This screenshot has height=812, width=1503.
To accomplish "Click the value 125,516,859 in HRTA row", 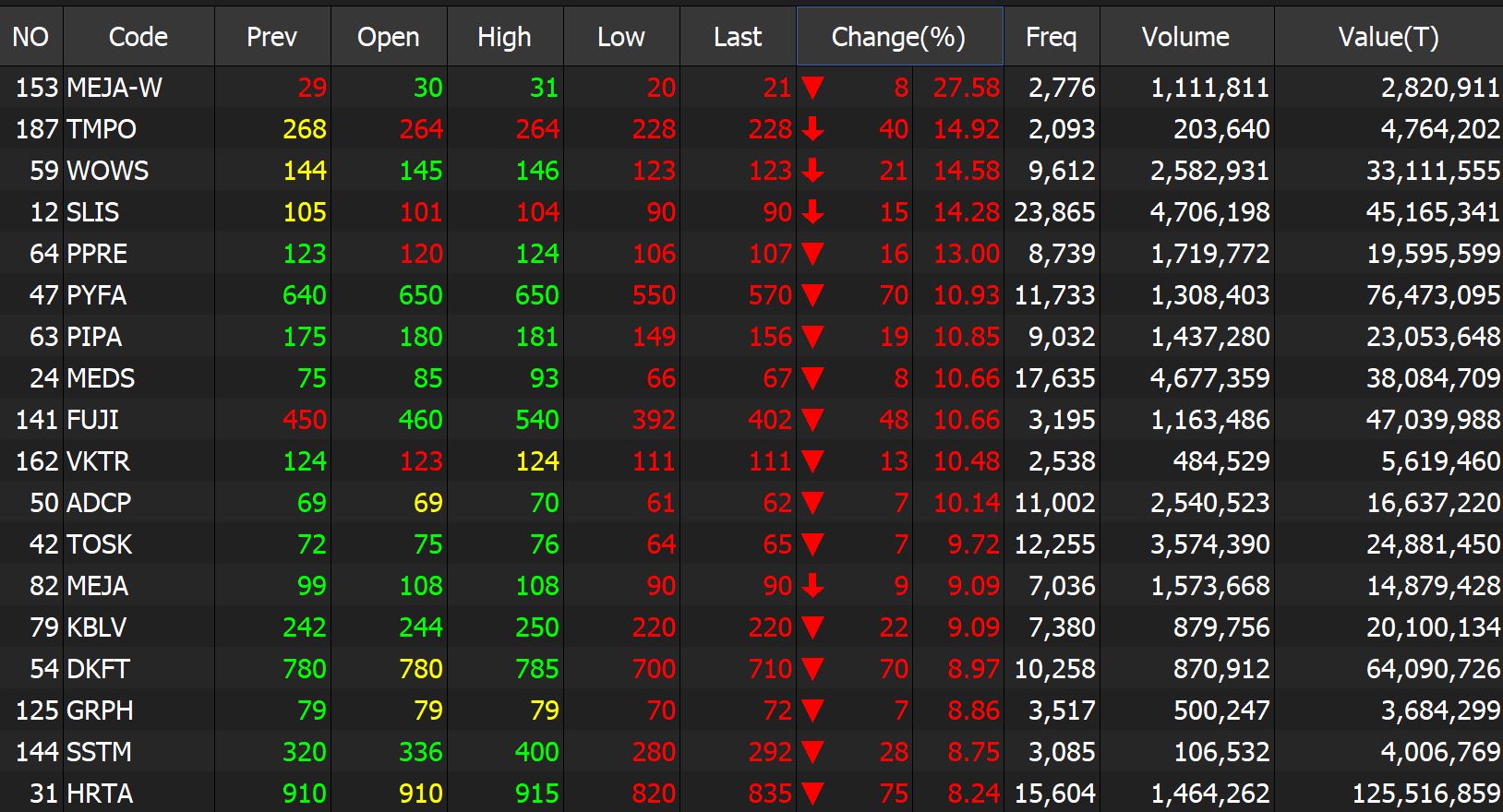I will pos(1425,794).
